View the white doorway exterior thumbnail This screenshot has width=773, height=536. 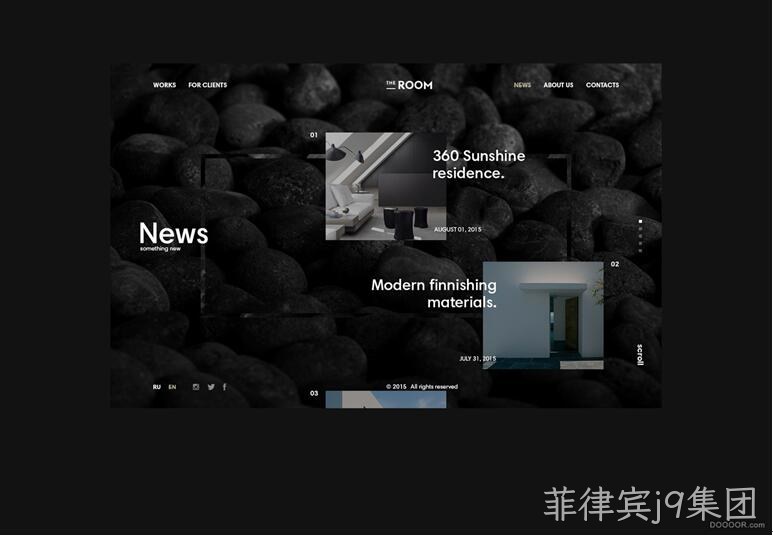tap(543, 315)
